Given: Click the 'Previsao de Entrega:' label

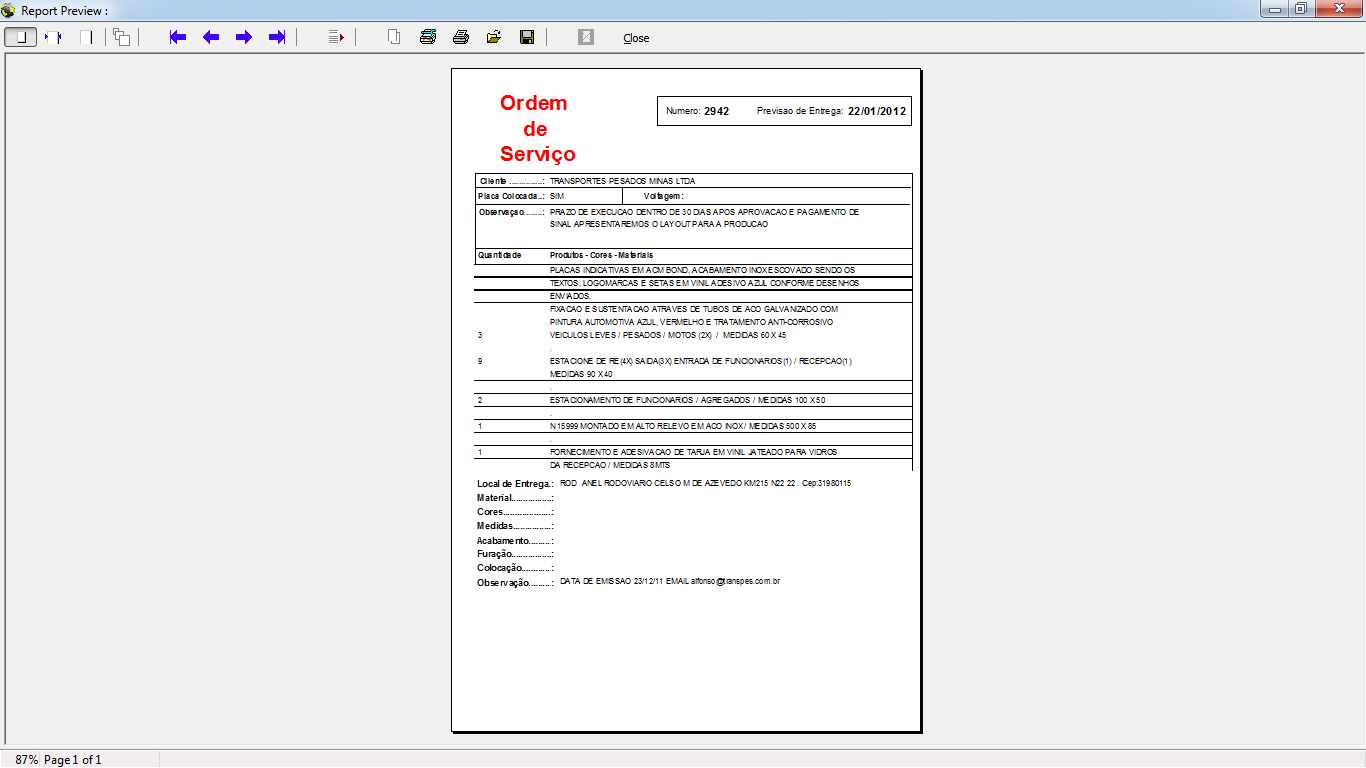Looking at the screenshot, I should (800, 111).
